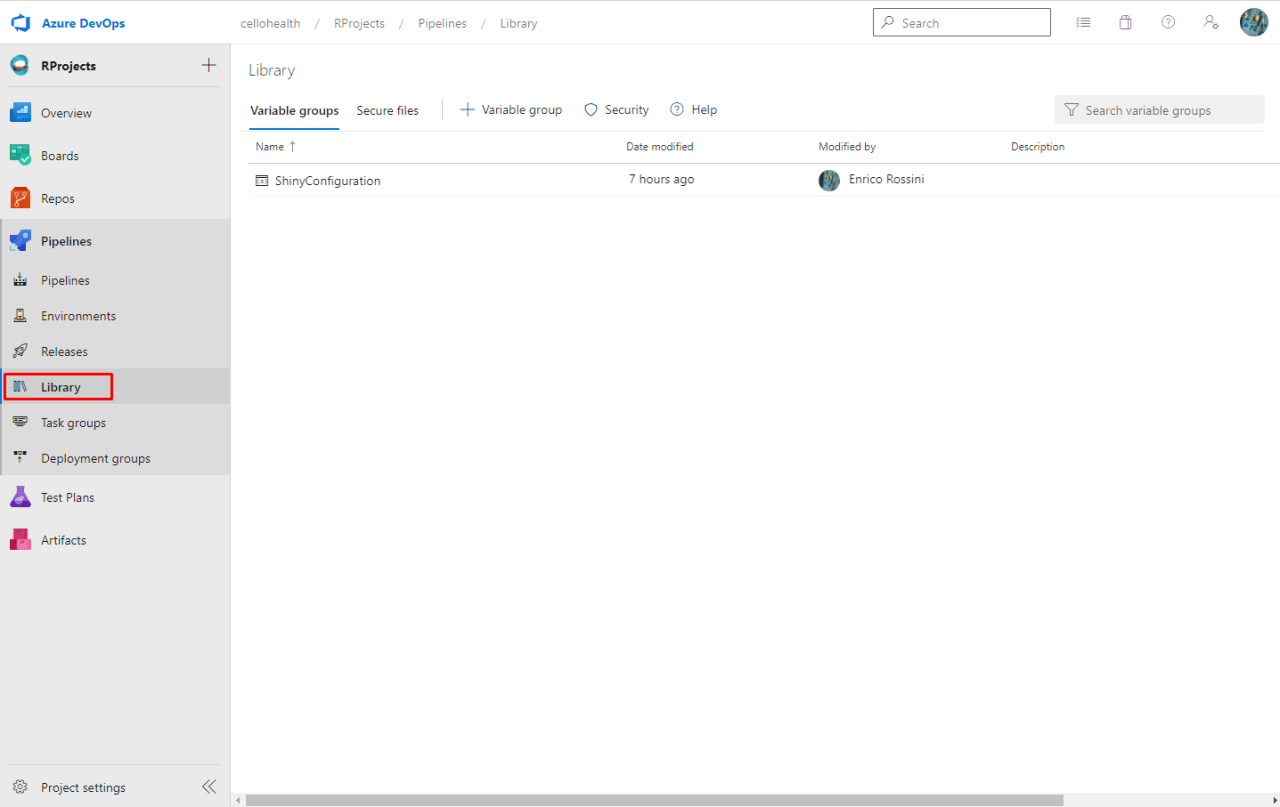Create a new Variable group

pos(511,109)
